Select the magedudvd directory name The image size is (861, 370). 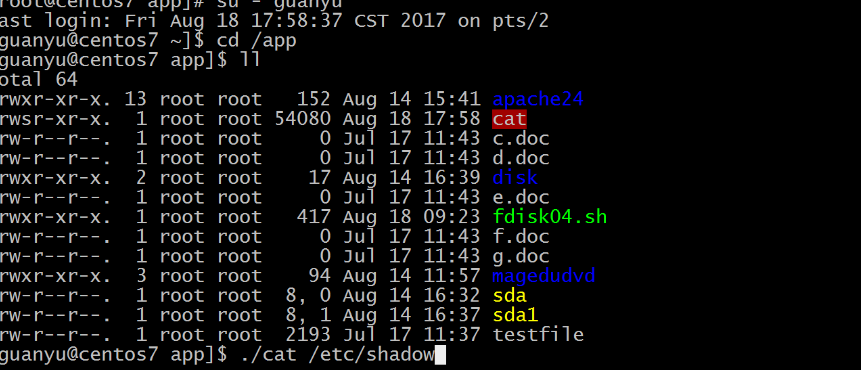point(544,276)
